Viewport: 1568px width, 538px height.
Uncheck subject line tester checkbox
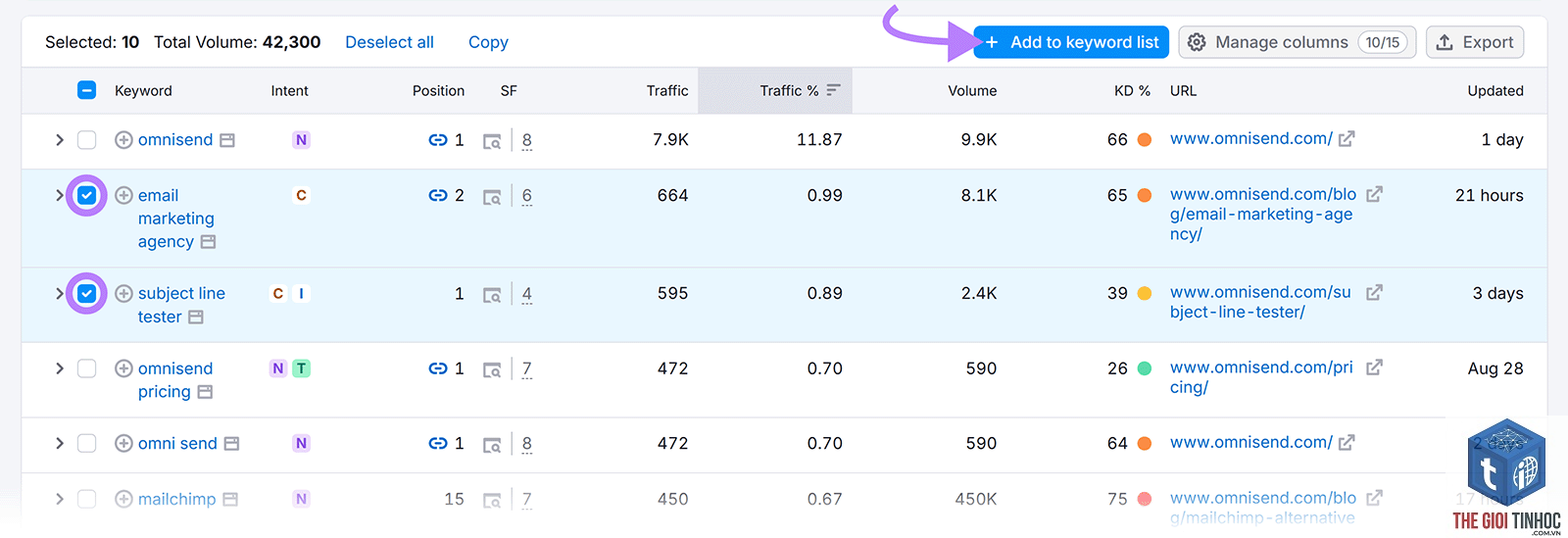86,293
